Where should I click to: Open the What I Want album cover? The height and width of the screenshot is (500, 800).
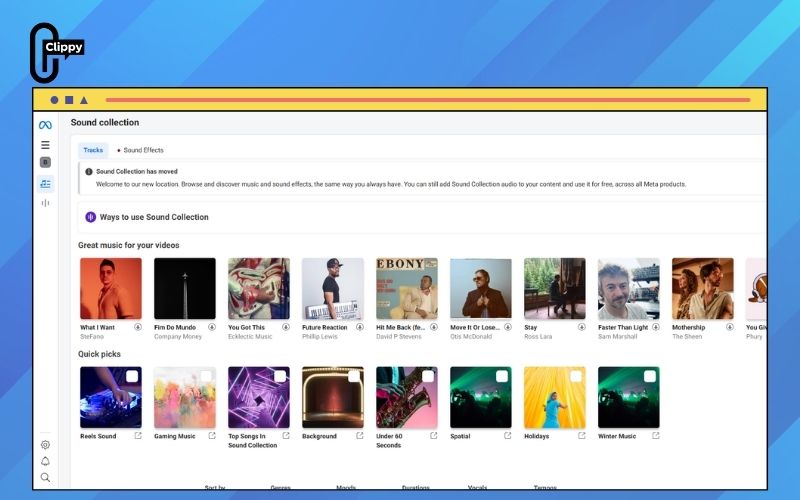(111, 288)
